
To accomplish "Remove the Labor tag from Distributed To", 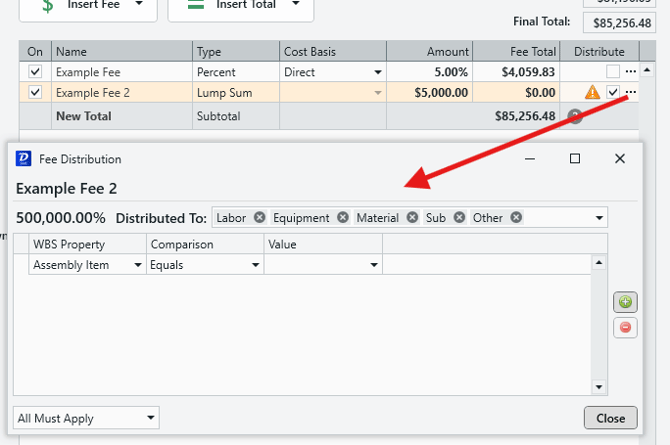I will [x=260, y=218].
